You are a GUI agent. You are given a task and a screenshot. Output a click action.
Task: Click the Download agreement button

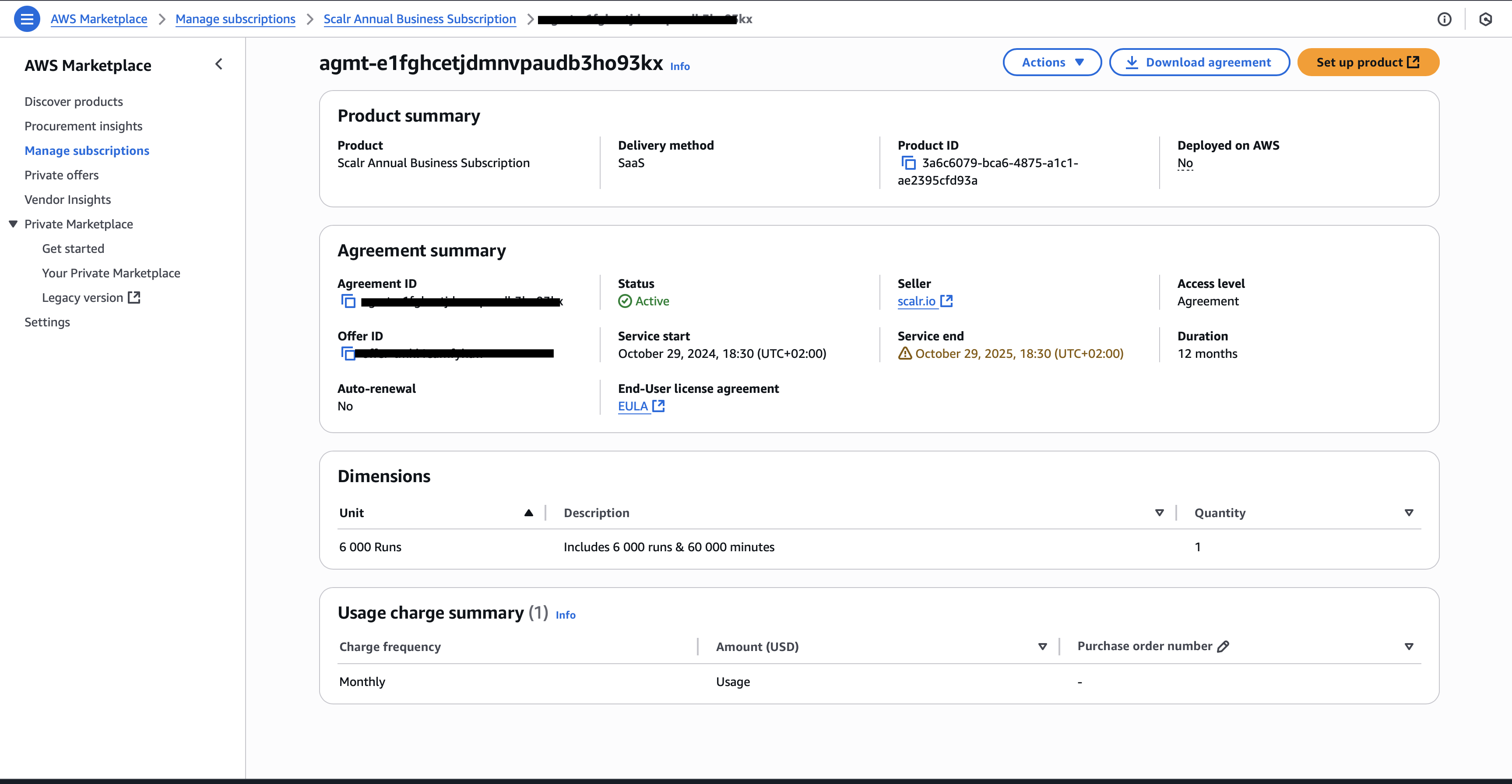pyautogui.click(x=1199, y=62)
